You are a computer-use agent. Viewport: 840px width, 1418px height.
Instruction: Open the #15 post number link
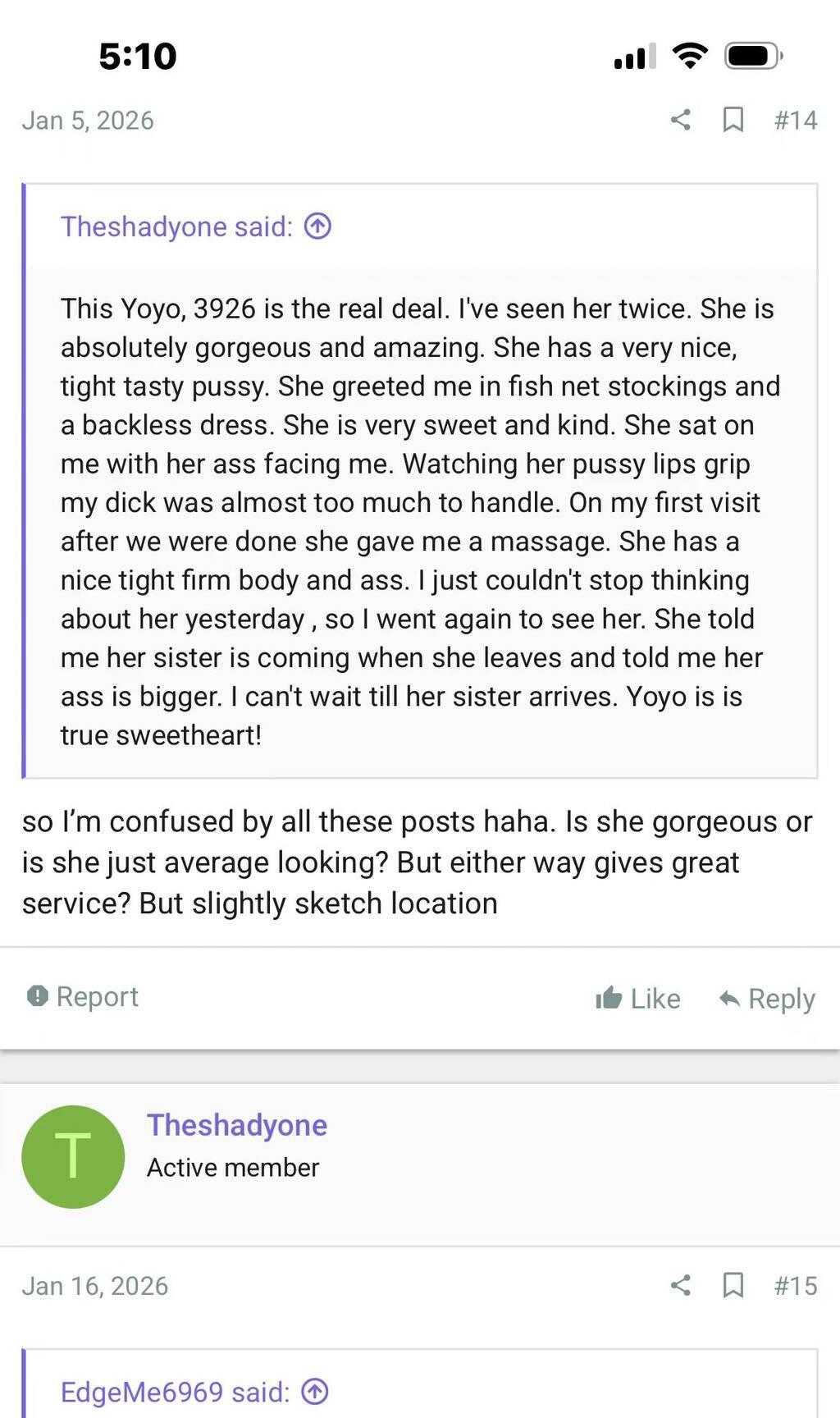[796, 1285]
